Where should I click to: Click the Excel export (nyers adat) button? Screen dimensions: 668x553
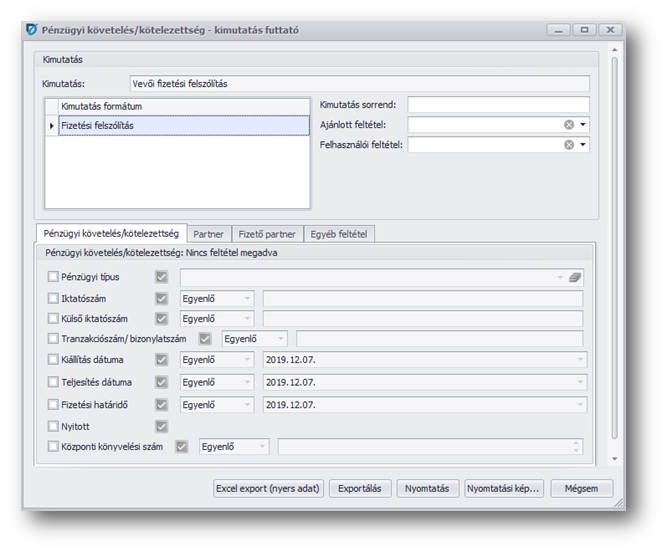tap(270, 489)
